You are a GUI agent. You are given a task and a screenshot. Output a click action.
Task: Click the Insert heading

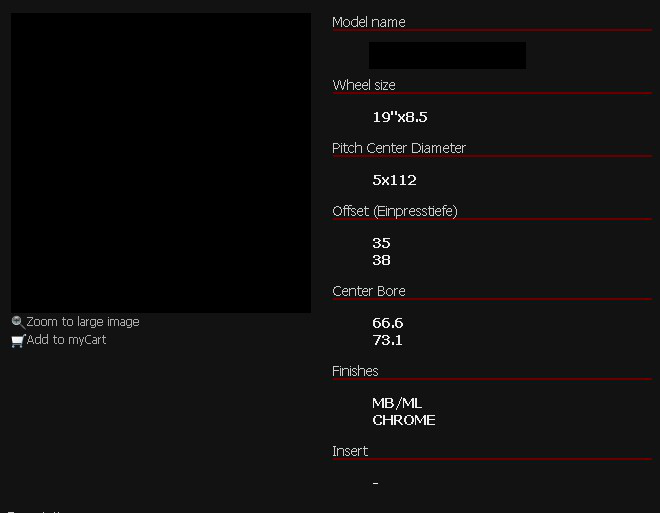pyautogui.click(x=350, y=451)
